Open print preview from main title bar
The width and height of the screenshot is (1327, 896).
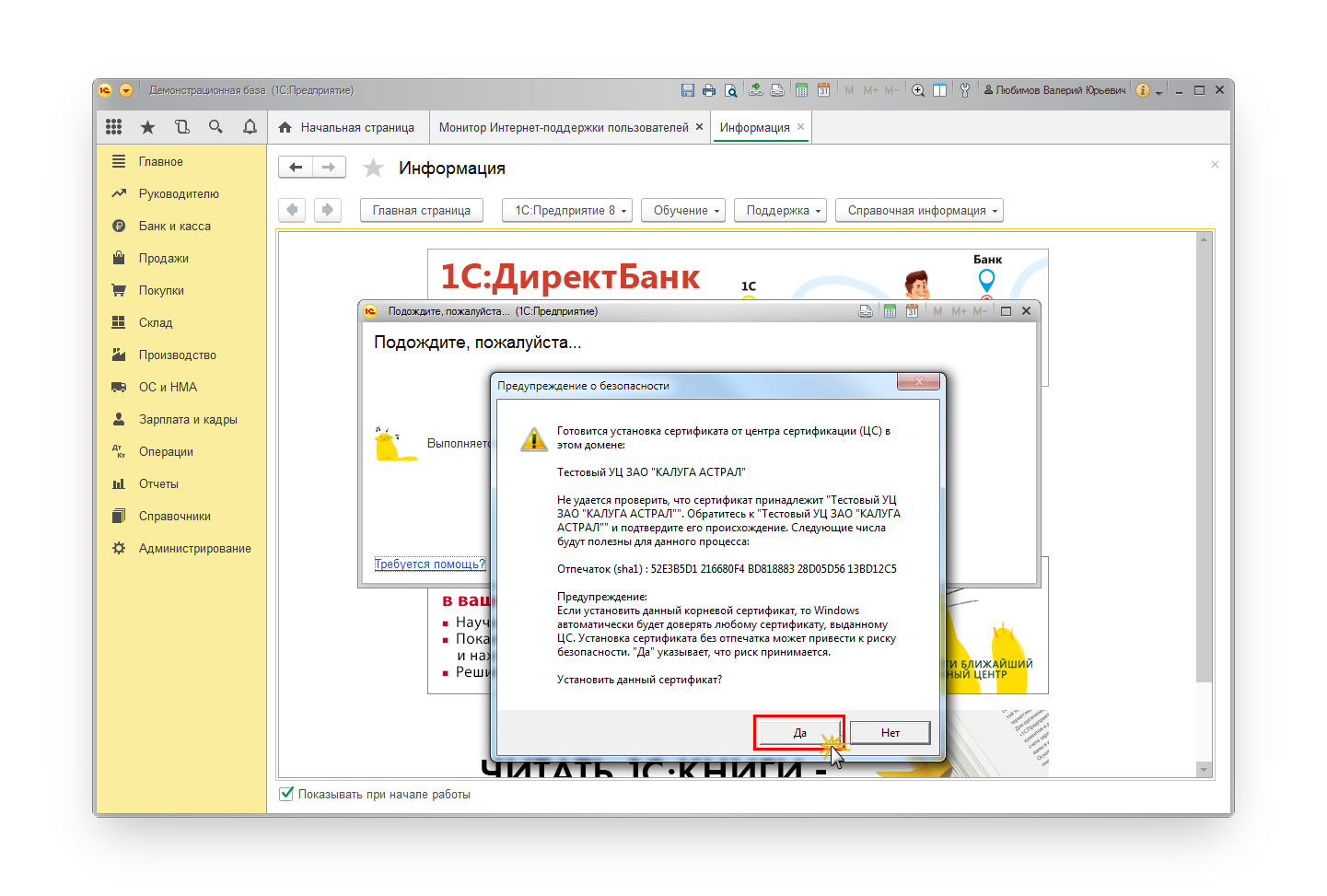pyautogui.click(x=731, y=90)
